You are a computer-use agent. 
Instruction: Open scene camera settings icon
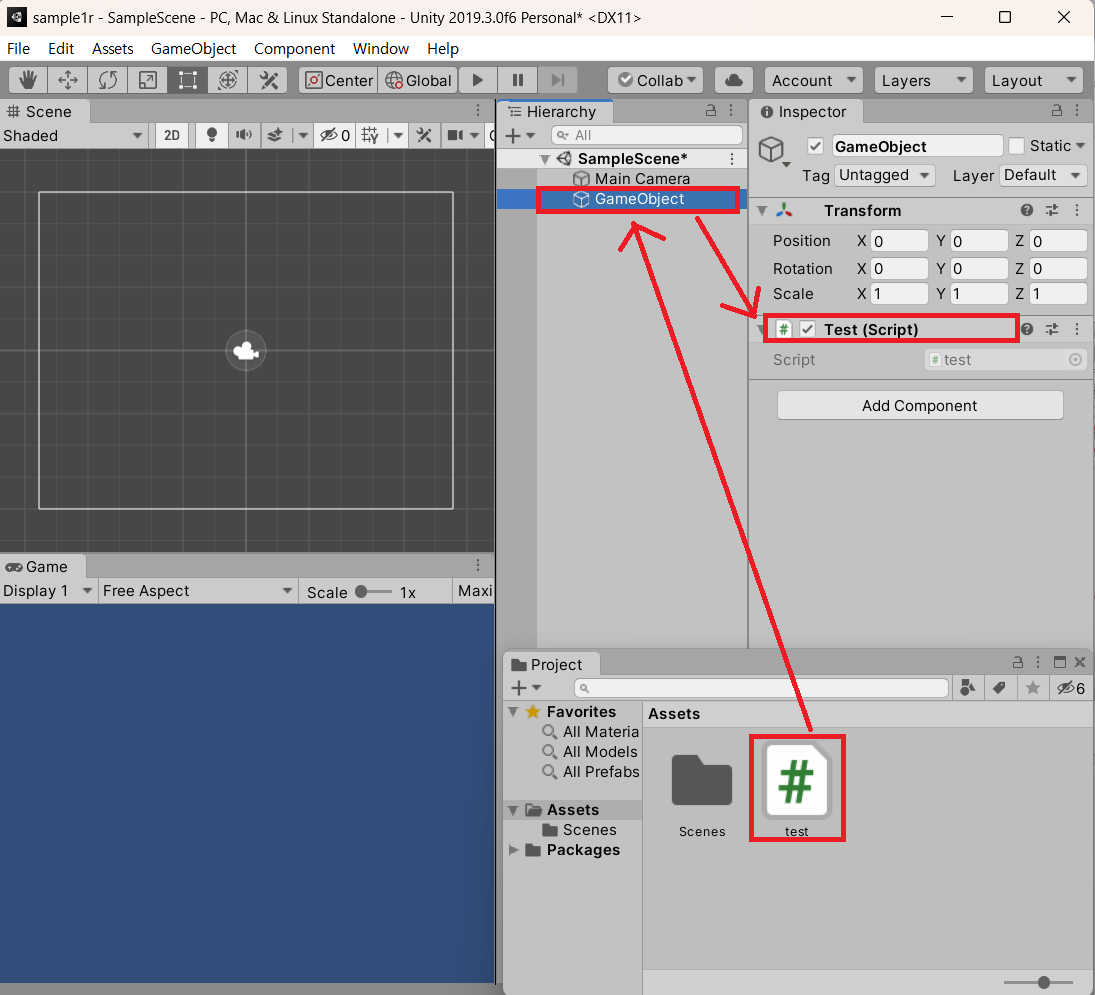(x=455, y=135)
